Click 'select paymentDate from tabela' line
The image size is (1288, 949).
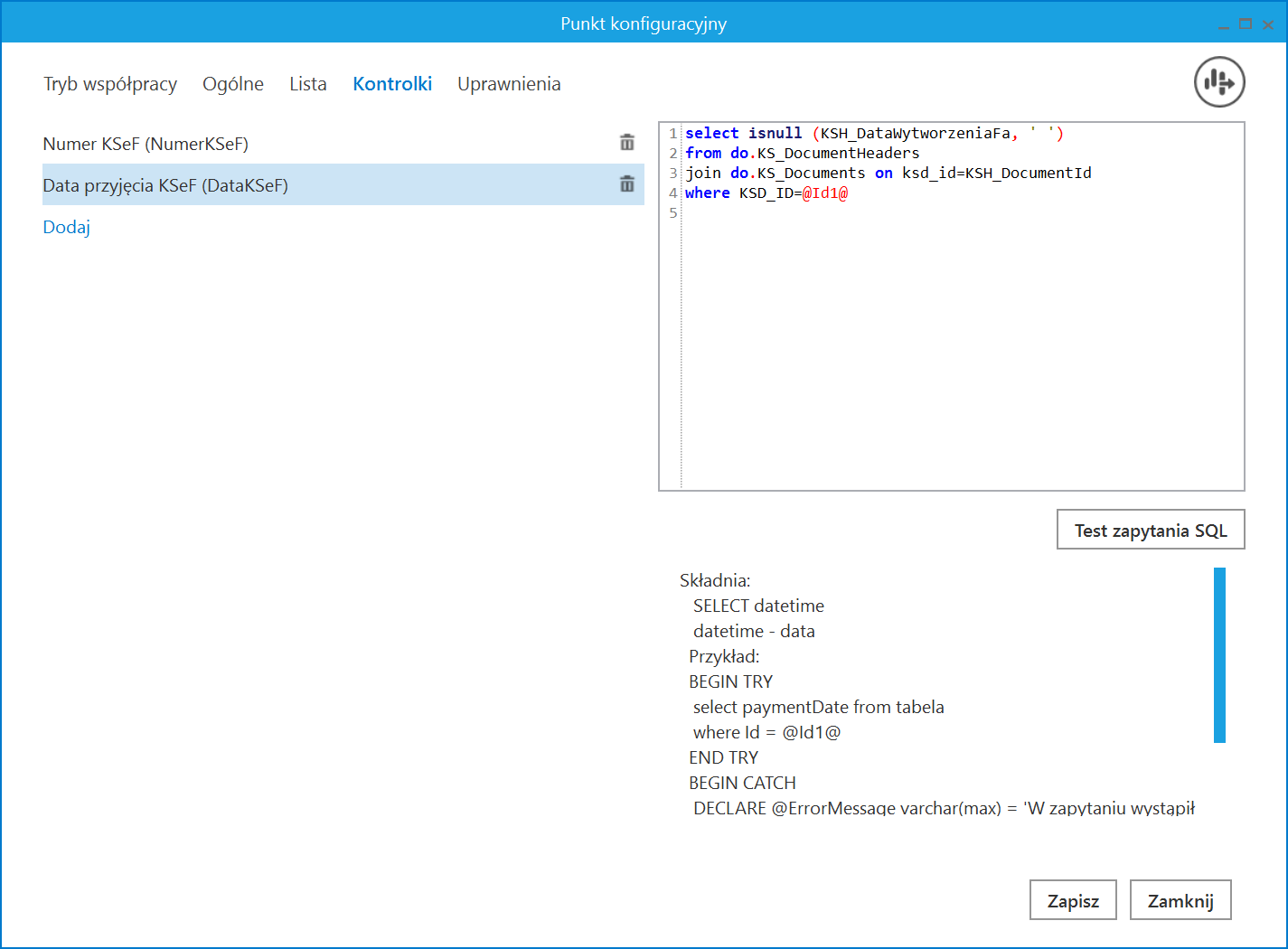[818, 707]
